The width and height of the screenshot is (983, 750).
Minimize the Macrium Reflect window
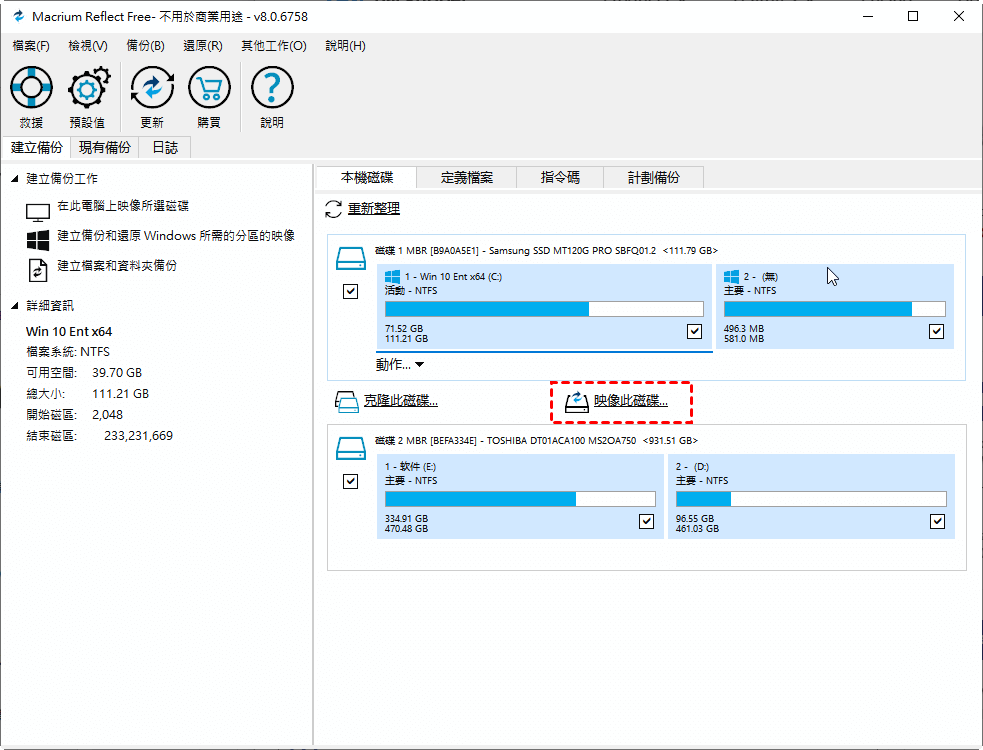[868, 16]
